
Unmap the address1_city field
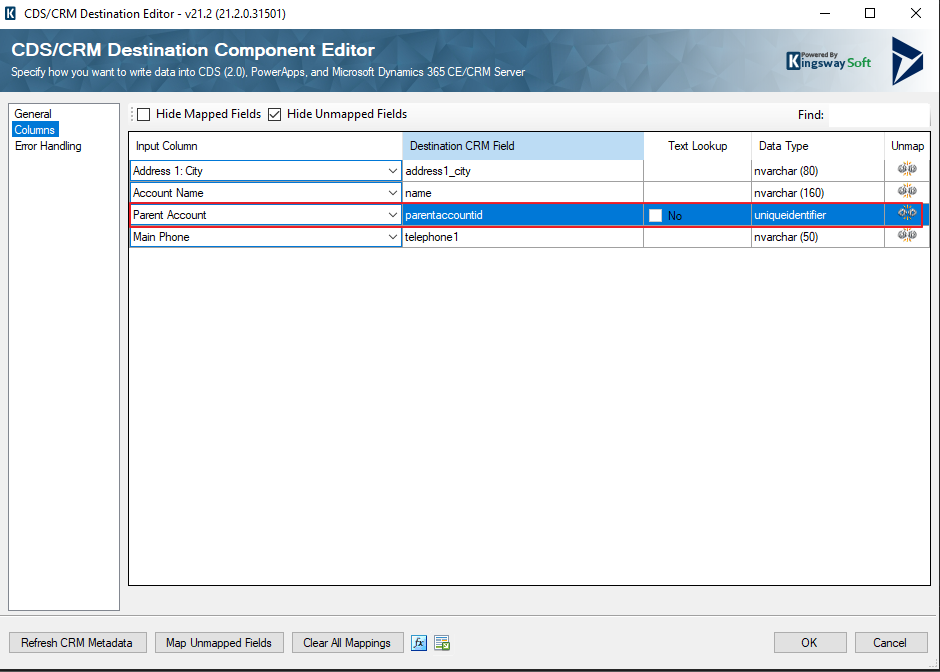click(907, 170)
